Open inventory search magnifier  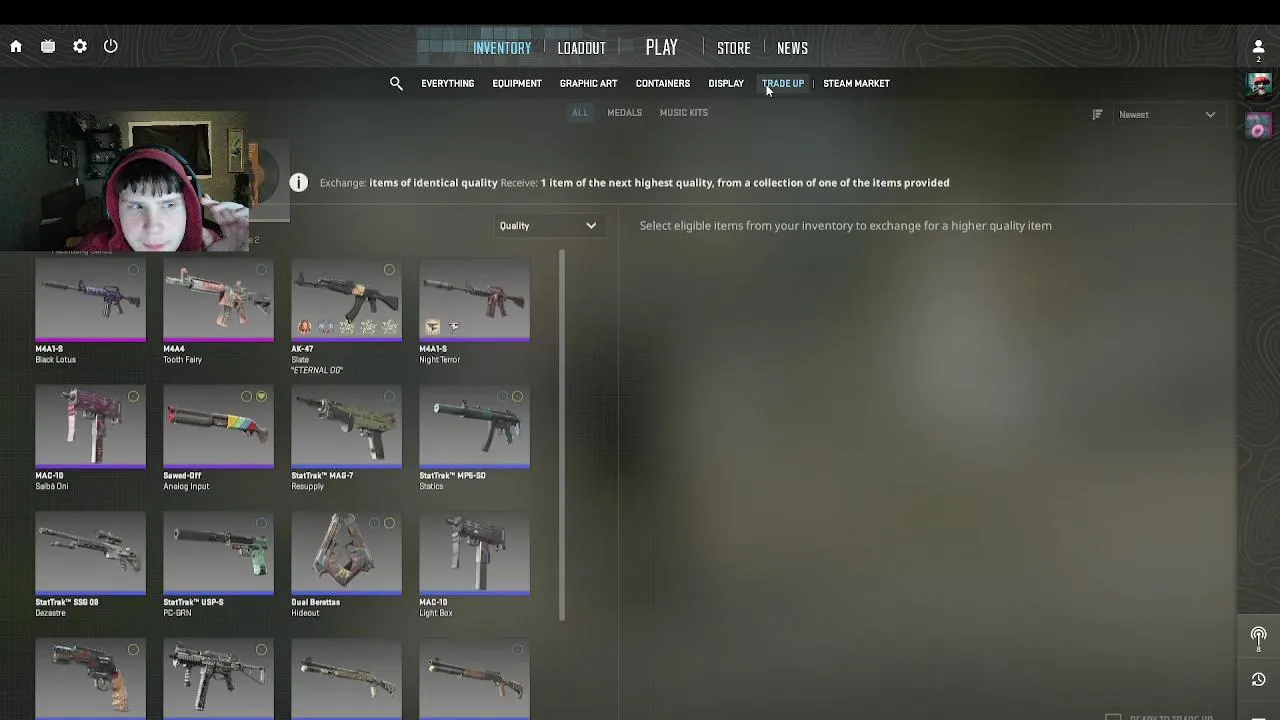pos(396,83)
